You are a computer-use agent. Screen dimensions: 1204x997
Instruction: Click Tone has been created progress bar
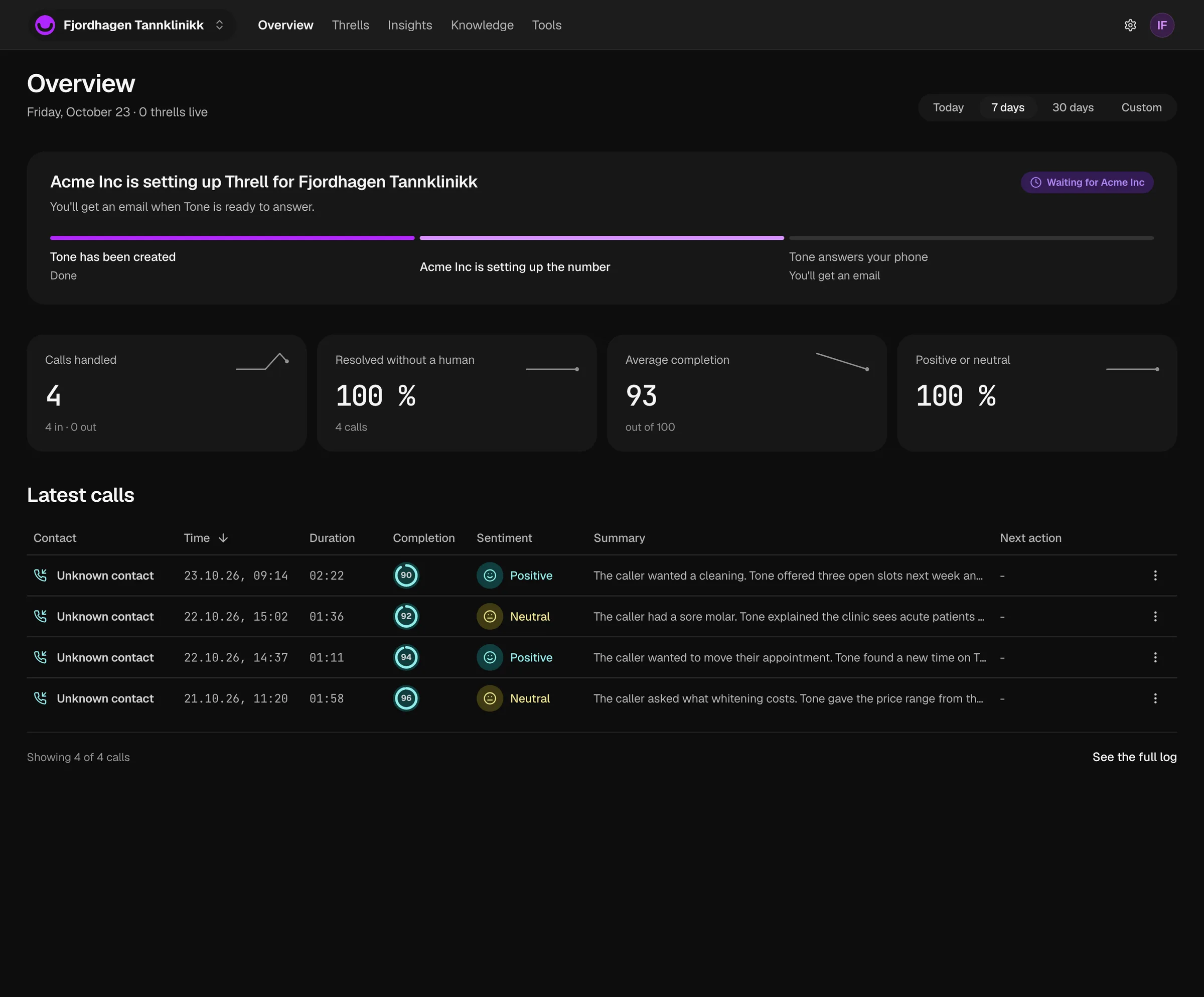[x=232, y=238]
